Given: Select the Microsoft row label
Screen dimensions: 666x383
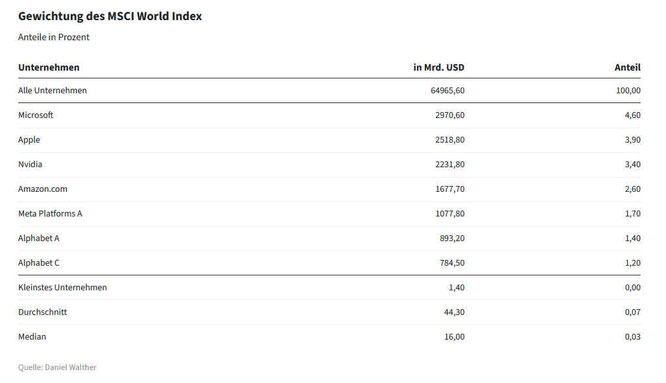Looking at the screenshot, I should pos(36,115).
